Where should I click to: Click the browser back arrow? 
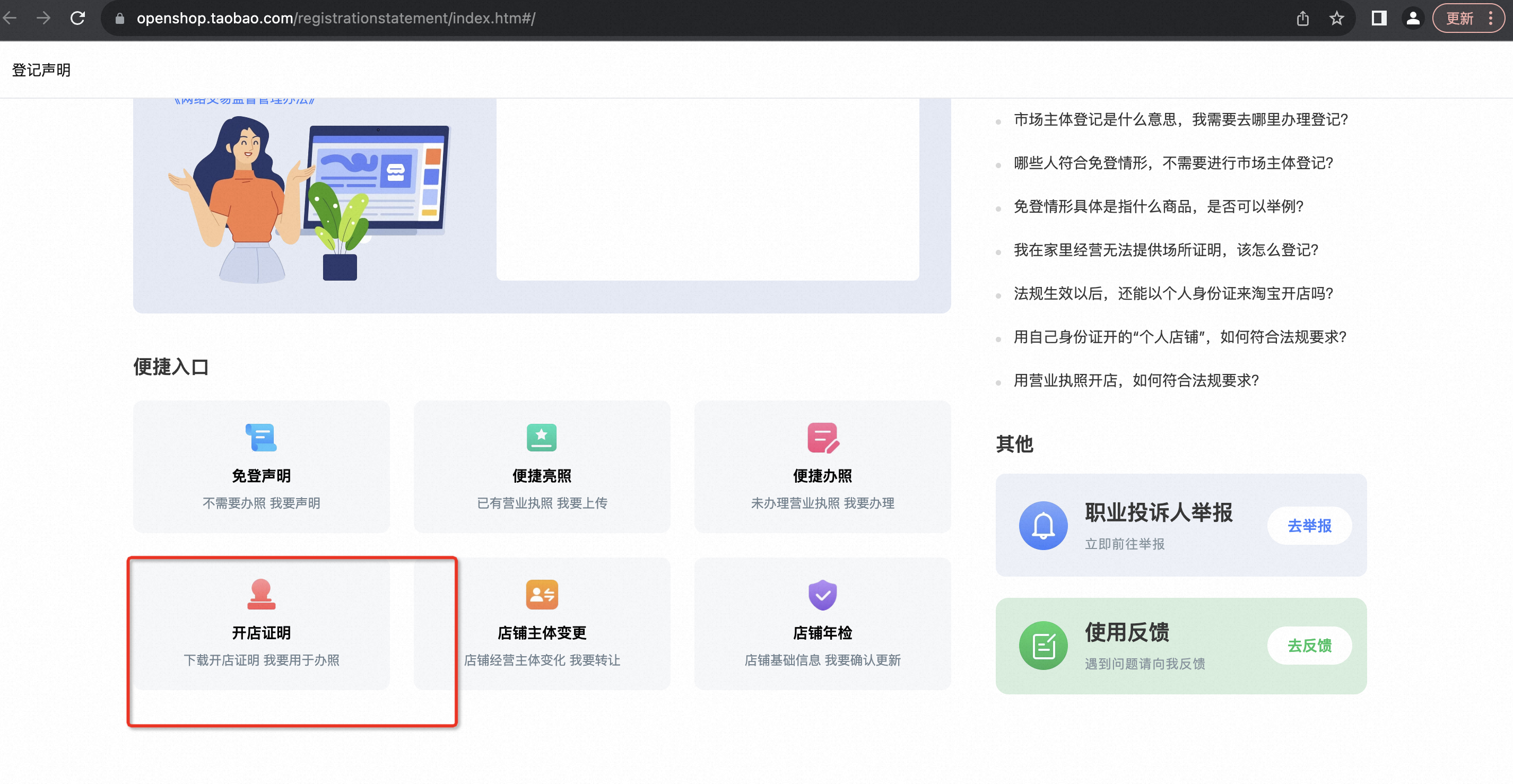point(10,18)
